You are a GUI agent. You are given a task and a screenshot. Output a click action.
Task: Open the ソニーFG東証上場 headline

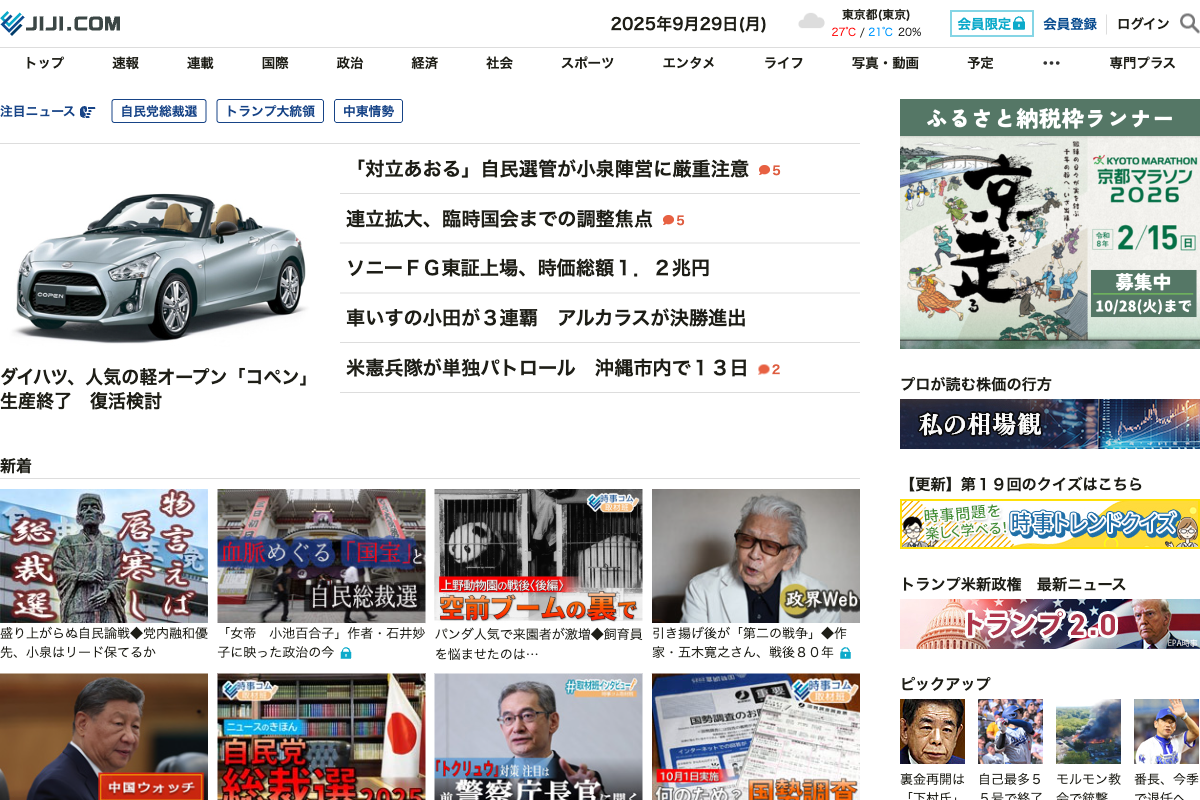coord(527,268)
